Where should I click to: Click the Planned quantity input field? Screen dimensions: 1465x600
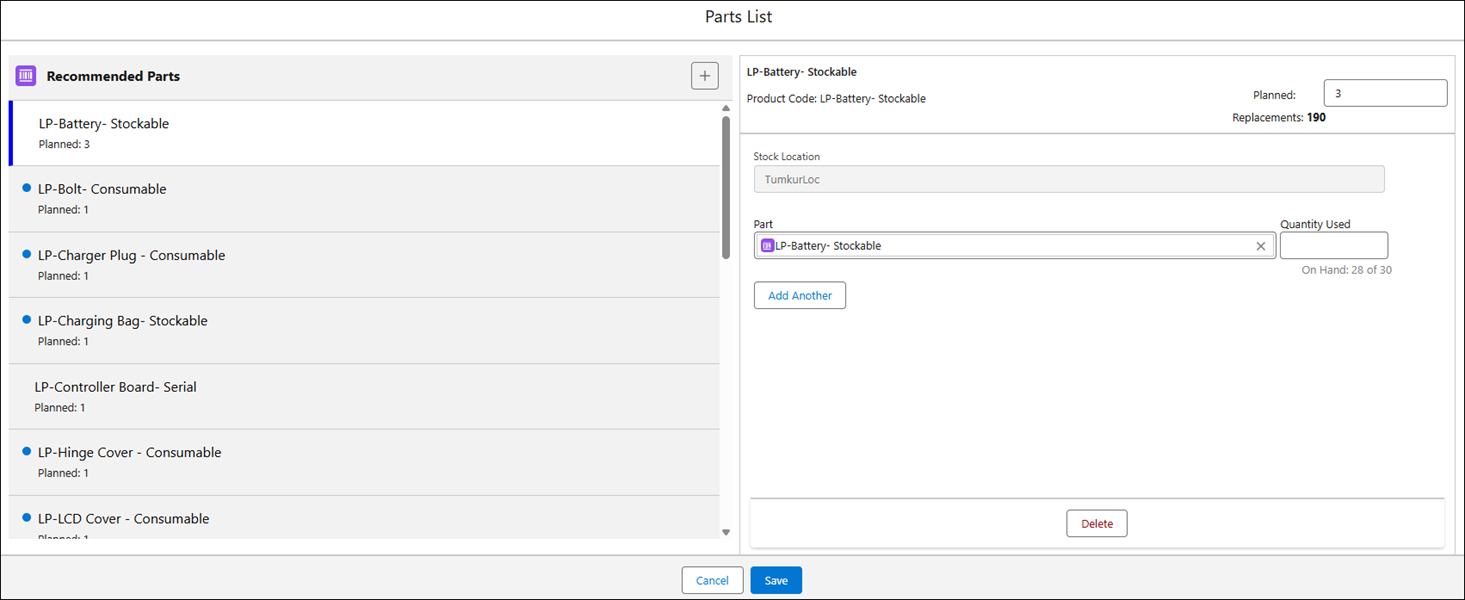click(x=1385, y=93)
